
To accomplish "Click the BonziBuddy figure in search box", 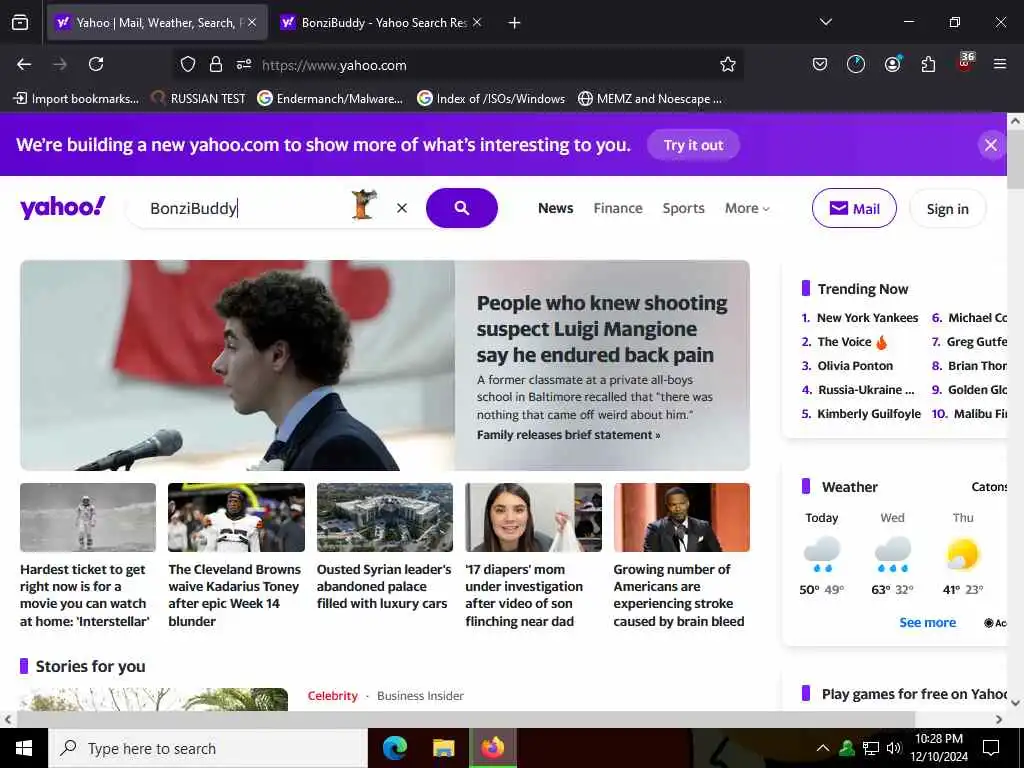I will 364,204.
